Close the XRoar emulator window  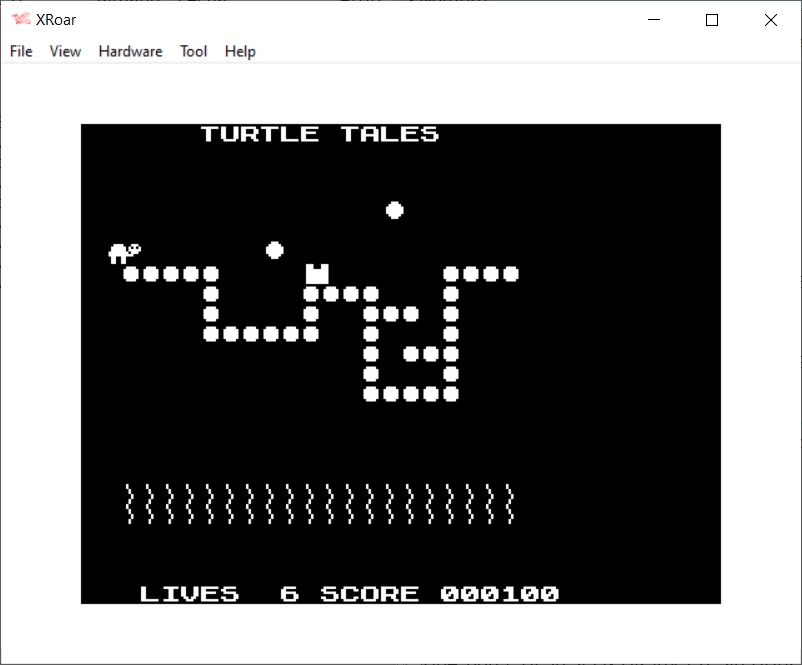[x=770, y=20]
